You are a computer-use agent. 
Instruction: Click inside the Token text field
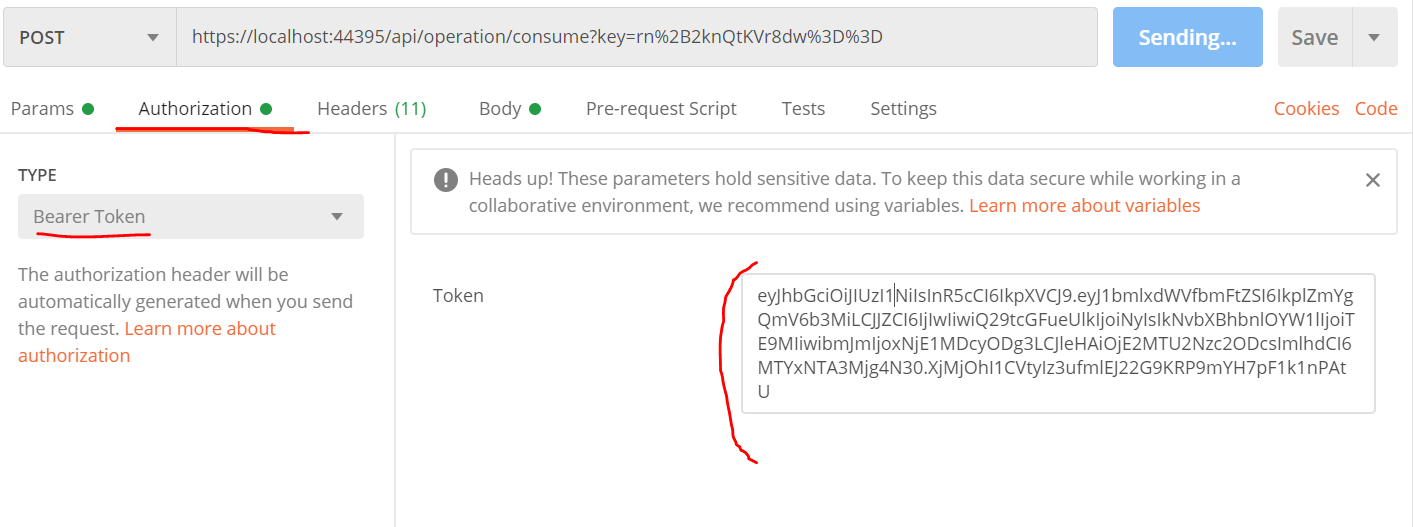[1058, 343]
